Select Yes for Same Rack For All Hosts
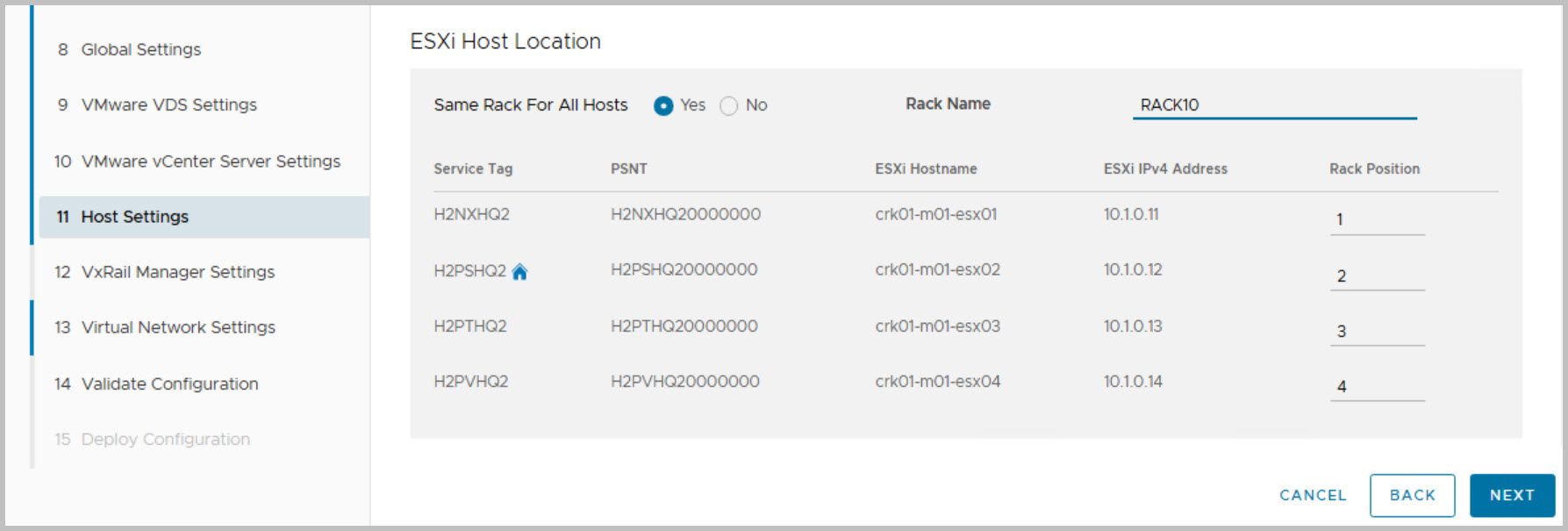Viewport: 1568px width, 531px height. coord(663,106)
